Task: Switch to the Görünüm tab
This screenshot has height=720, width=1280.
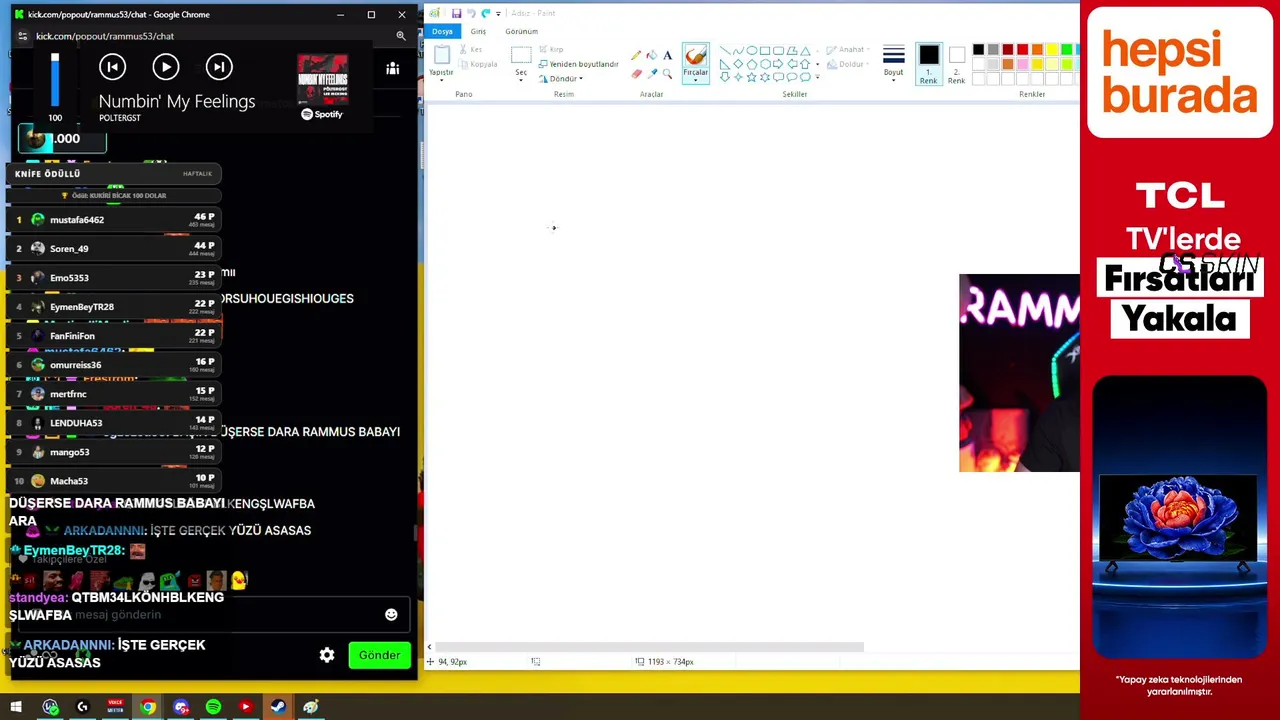Action: (521, 31)
